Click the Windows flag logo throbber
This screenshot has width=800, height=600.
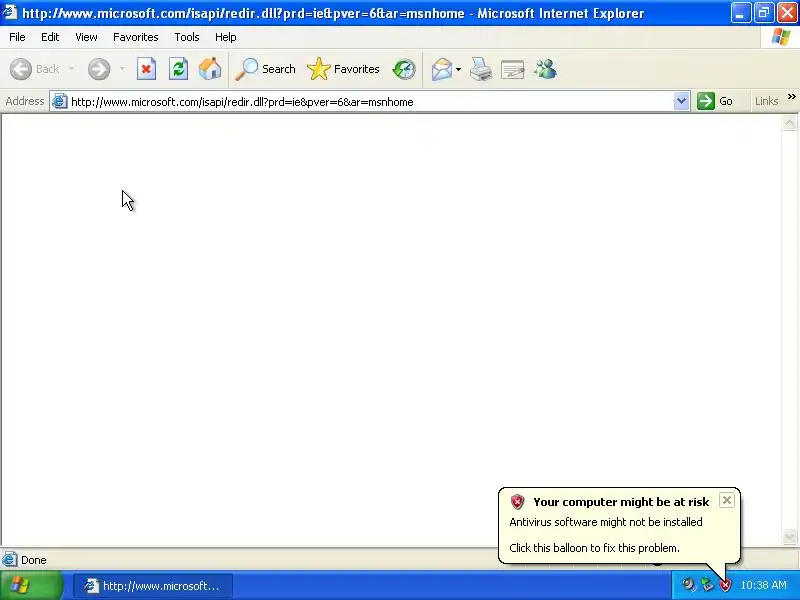[x=780, y=37]
